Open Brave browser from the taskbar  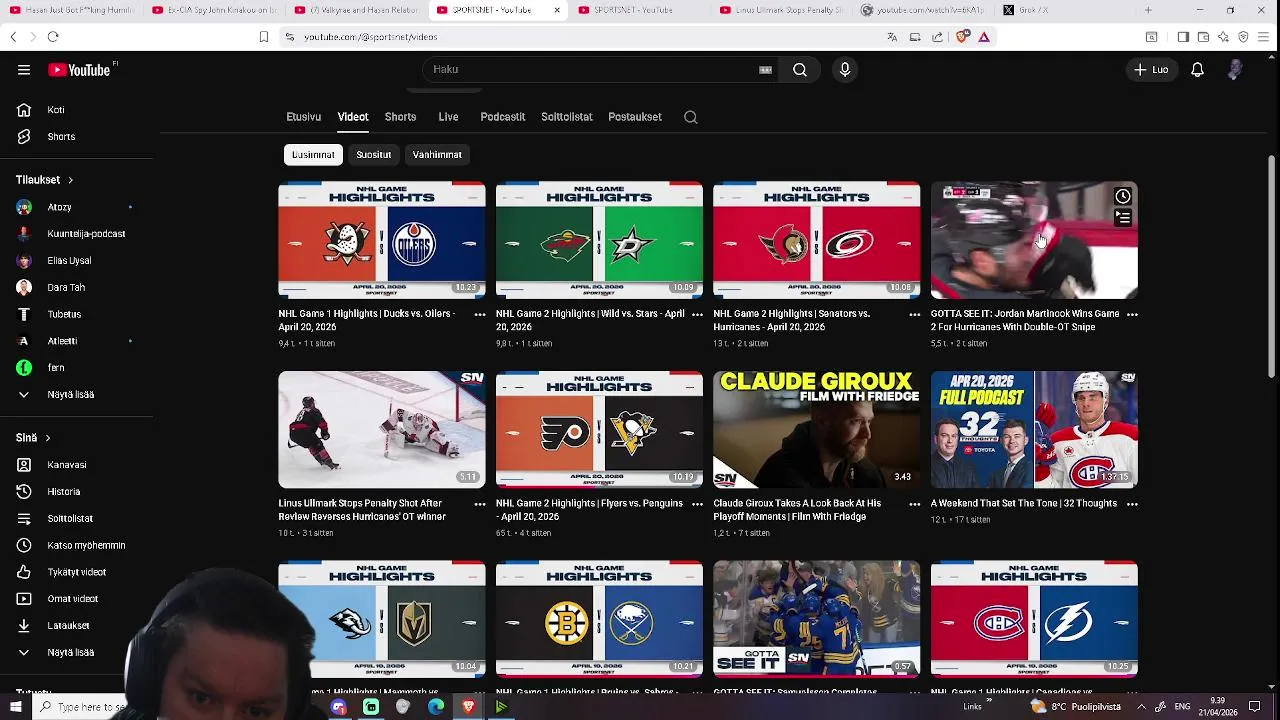click(x=468, y=707)
